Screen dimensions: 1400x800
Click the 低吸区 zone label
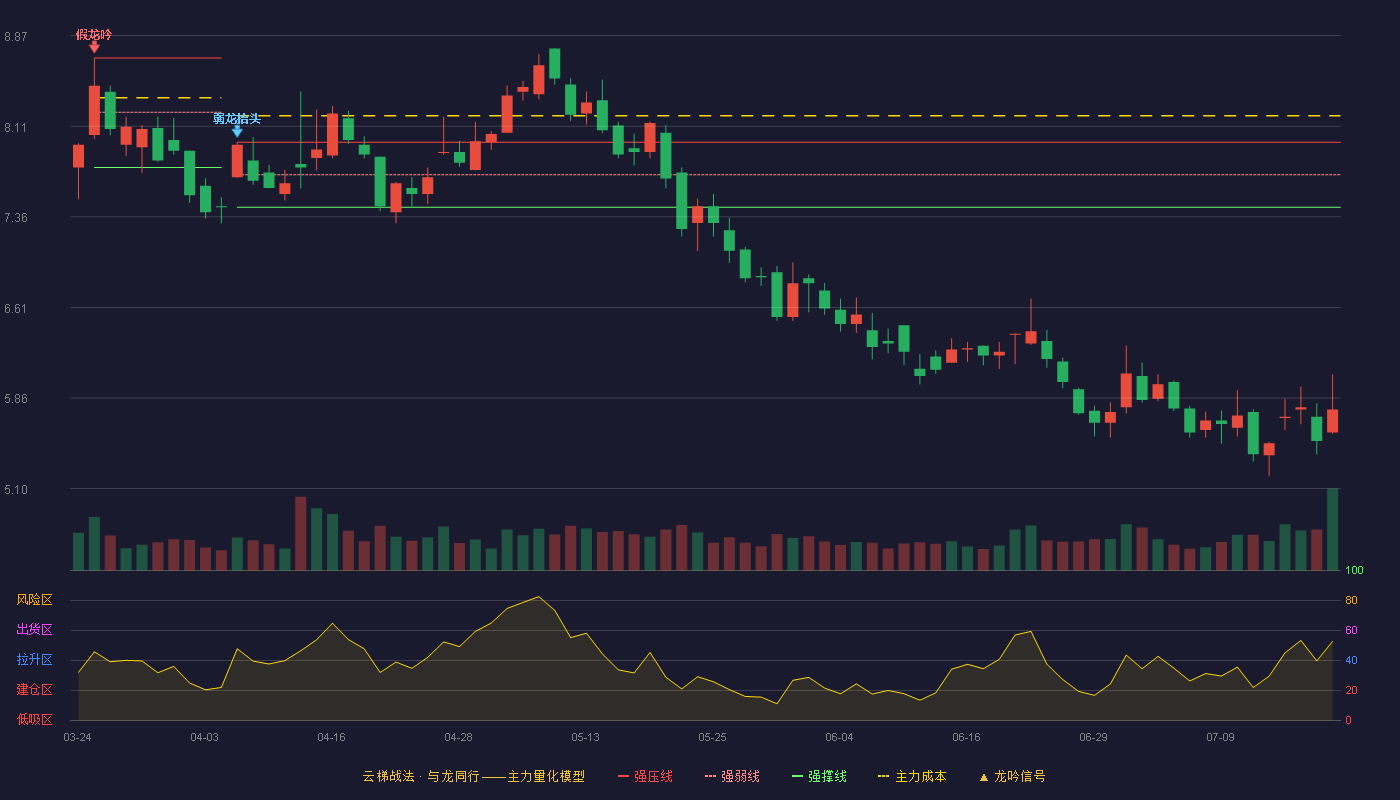pos(34,719)
